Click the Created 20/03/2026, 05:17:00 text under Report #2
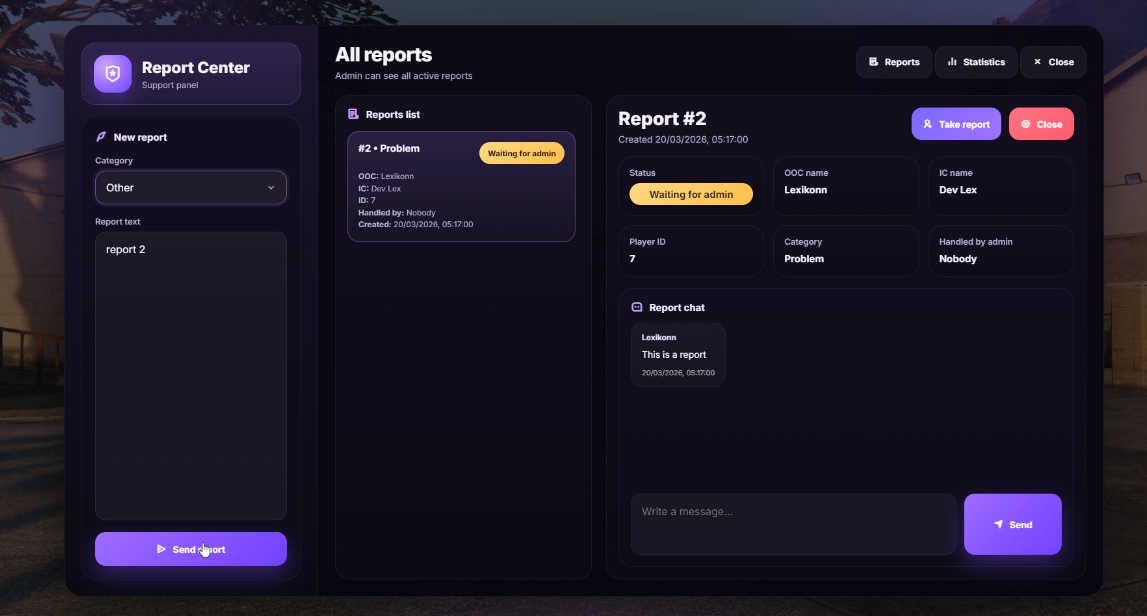 click(683, 140)
